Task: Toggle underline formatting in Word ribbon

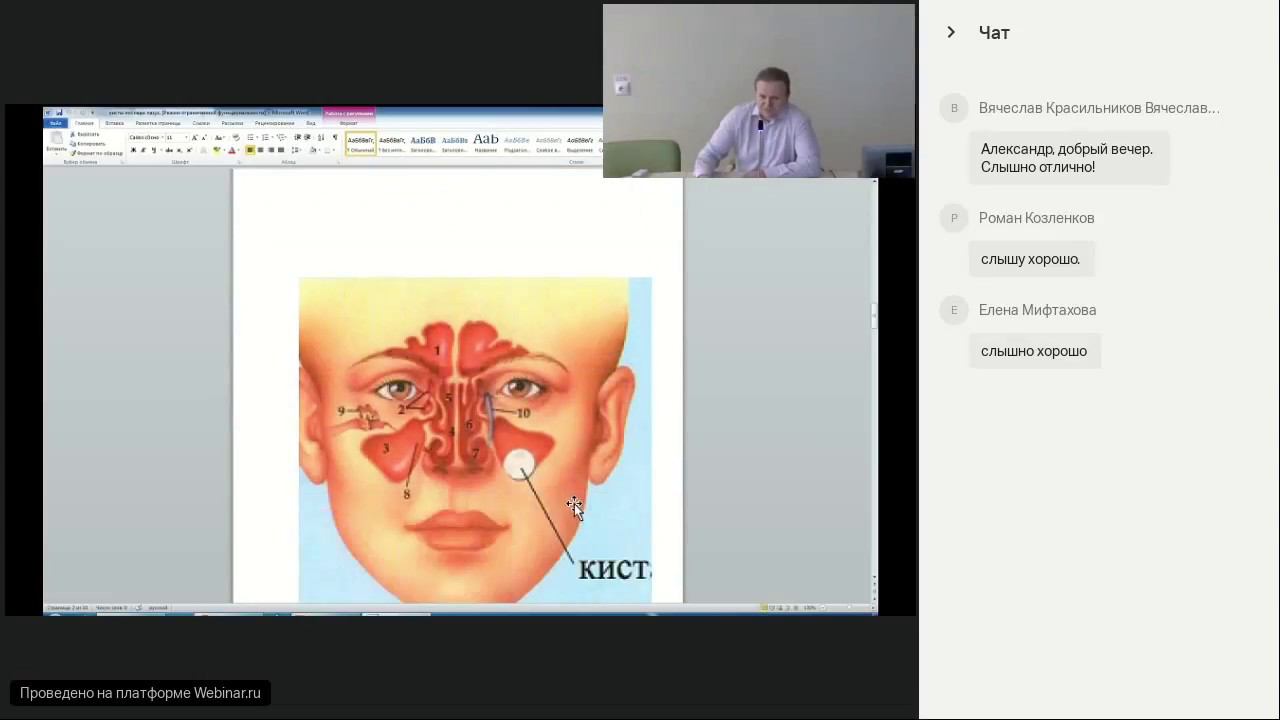Action: pos(153,150)
